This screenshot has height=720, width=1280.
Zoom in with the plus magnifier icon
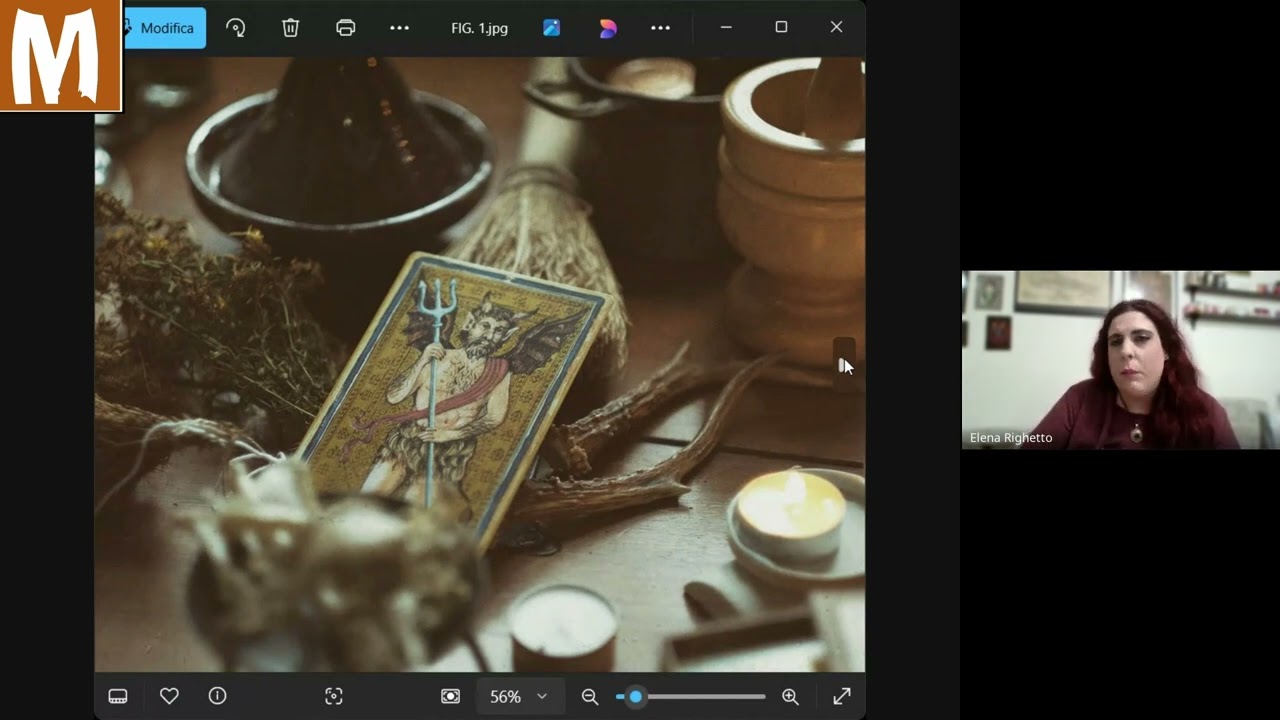pos(790,696)
